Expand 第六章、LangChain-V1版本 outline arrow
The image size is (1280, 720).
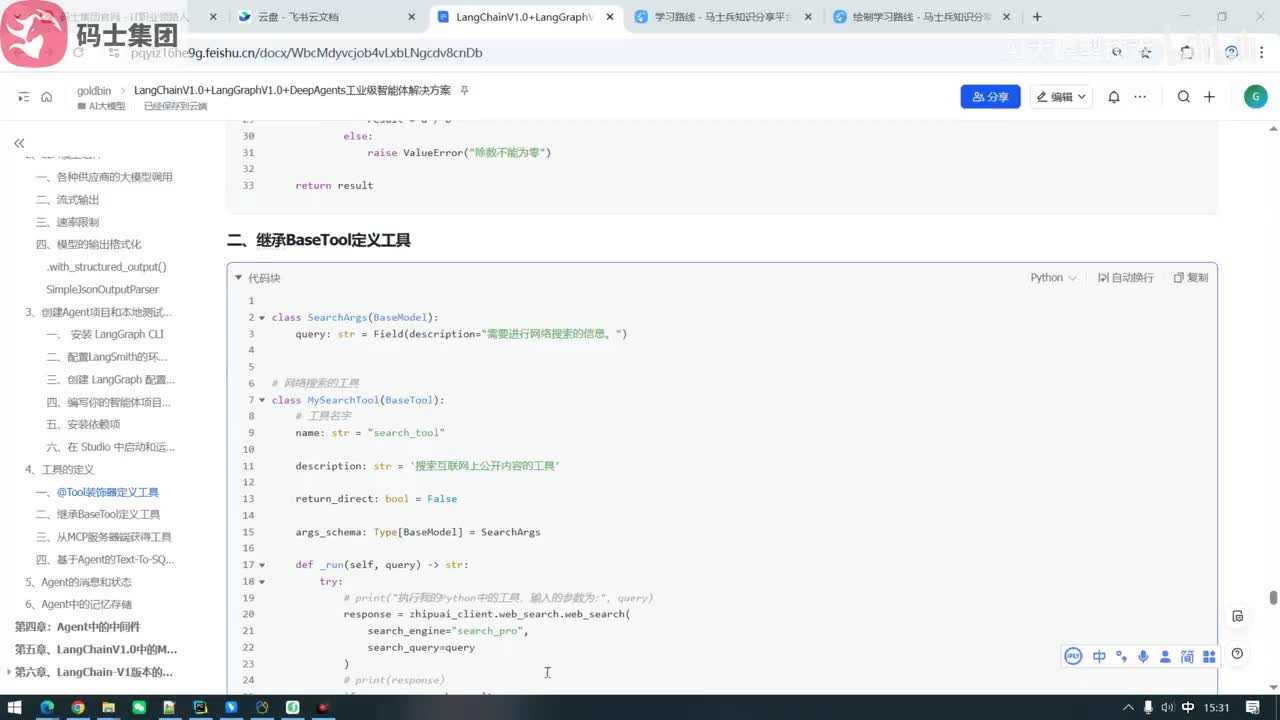pyautogui.click(x=8, y=672)
